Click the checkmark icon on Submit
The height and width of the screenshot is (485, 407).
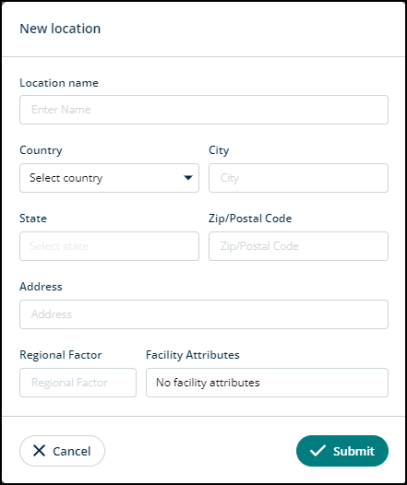[317, 450]
